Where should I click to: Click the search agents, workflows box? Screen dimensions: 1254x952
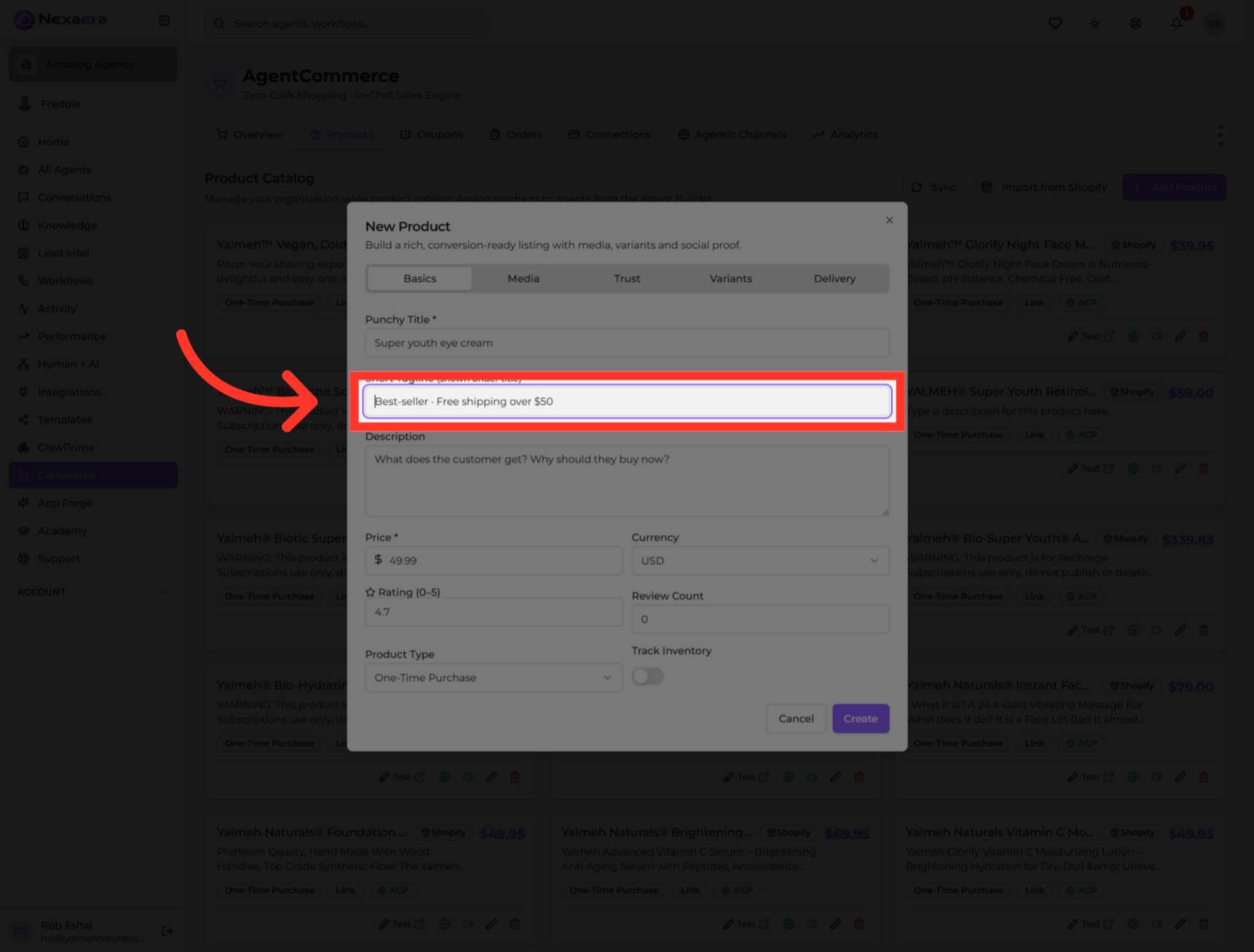(345, 23)
